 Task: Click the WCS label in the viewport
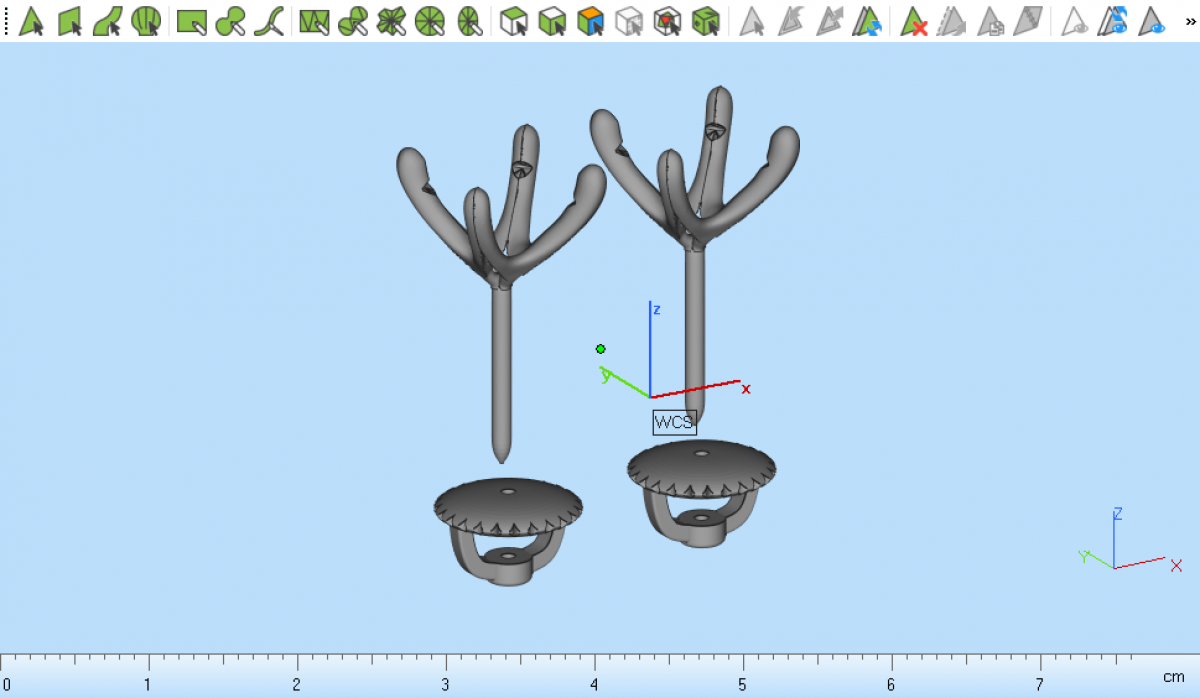coord(673,422)
